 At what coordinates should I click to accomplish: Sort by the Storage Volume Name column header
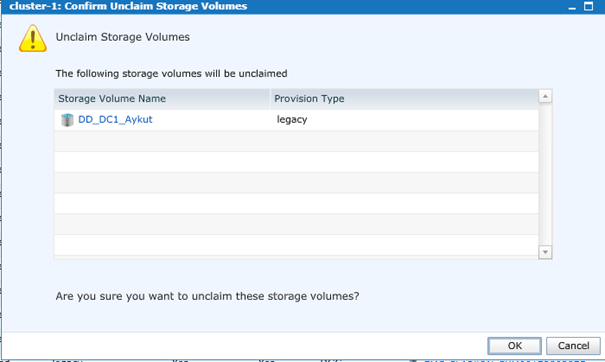click(x=162, y=99)
